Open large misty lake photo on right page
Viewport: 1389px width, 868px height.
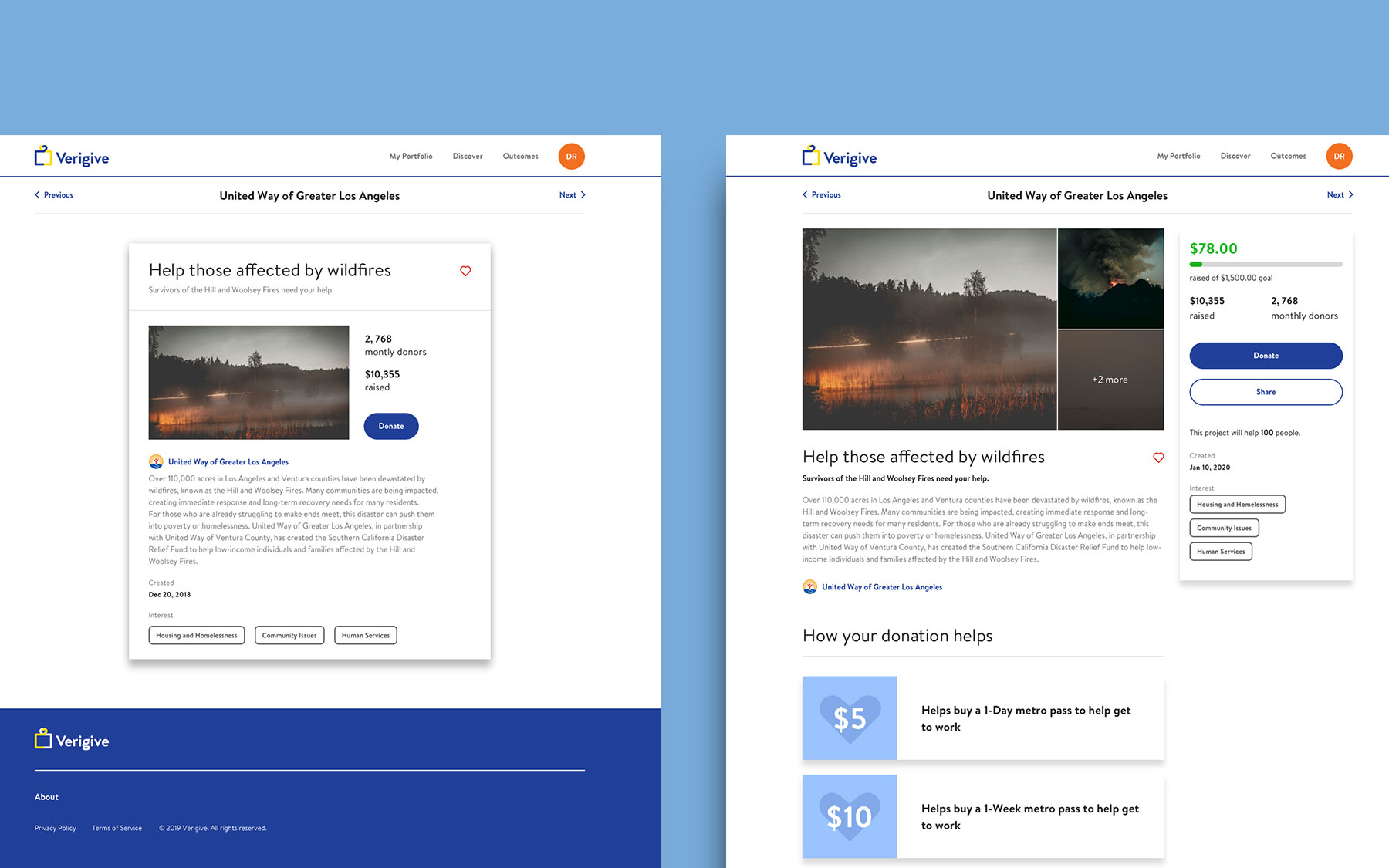pos(929,329)
